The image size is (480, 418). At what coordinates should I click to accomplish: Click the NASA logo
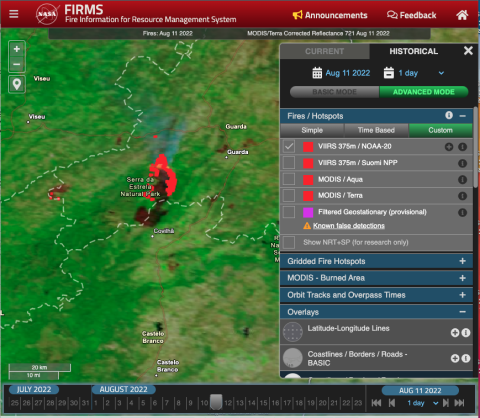click(47, 14)
